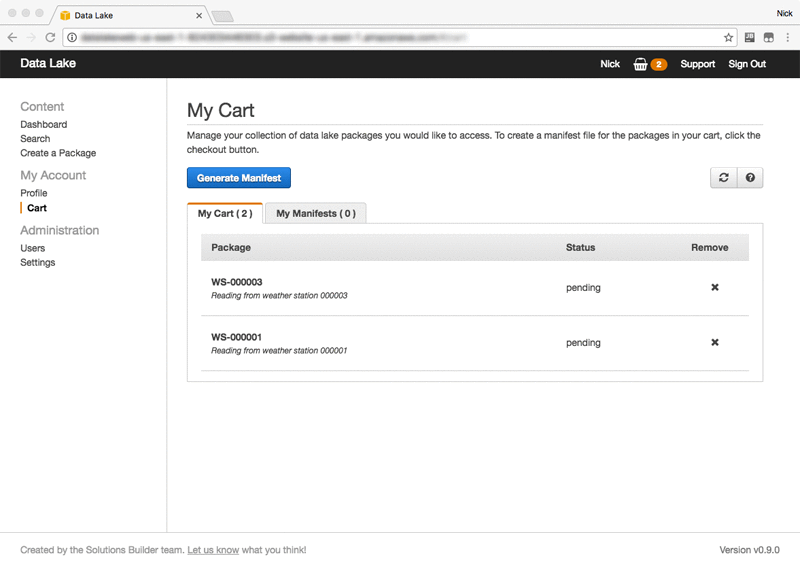Switch to My Manifests tab
800x573 pixels.
click(x=316, y=213)
